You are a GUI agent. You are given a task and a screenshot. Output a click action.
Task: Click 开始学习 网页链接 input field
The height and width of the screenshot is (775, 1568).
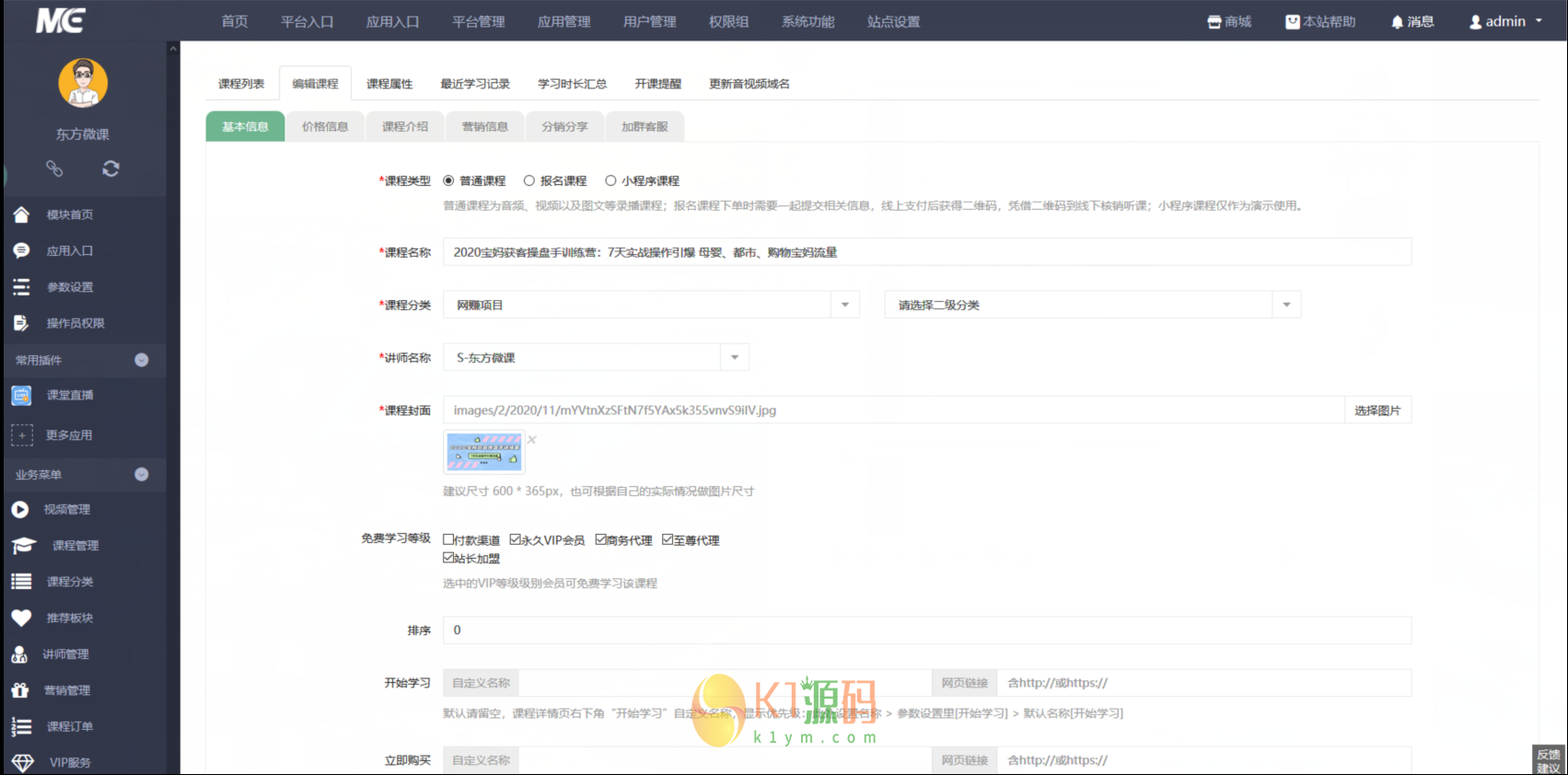1204,683
